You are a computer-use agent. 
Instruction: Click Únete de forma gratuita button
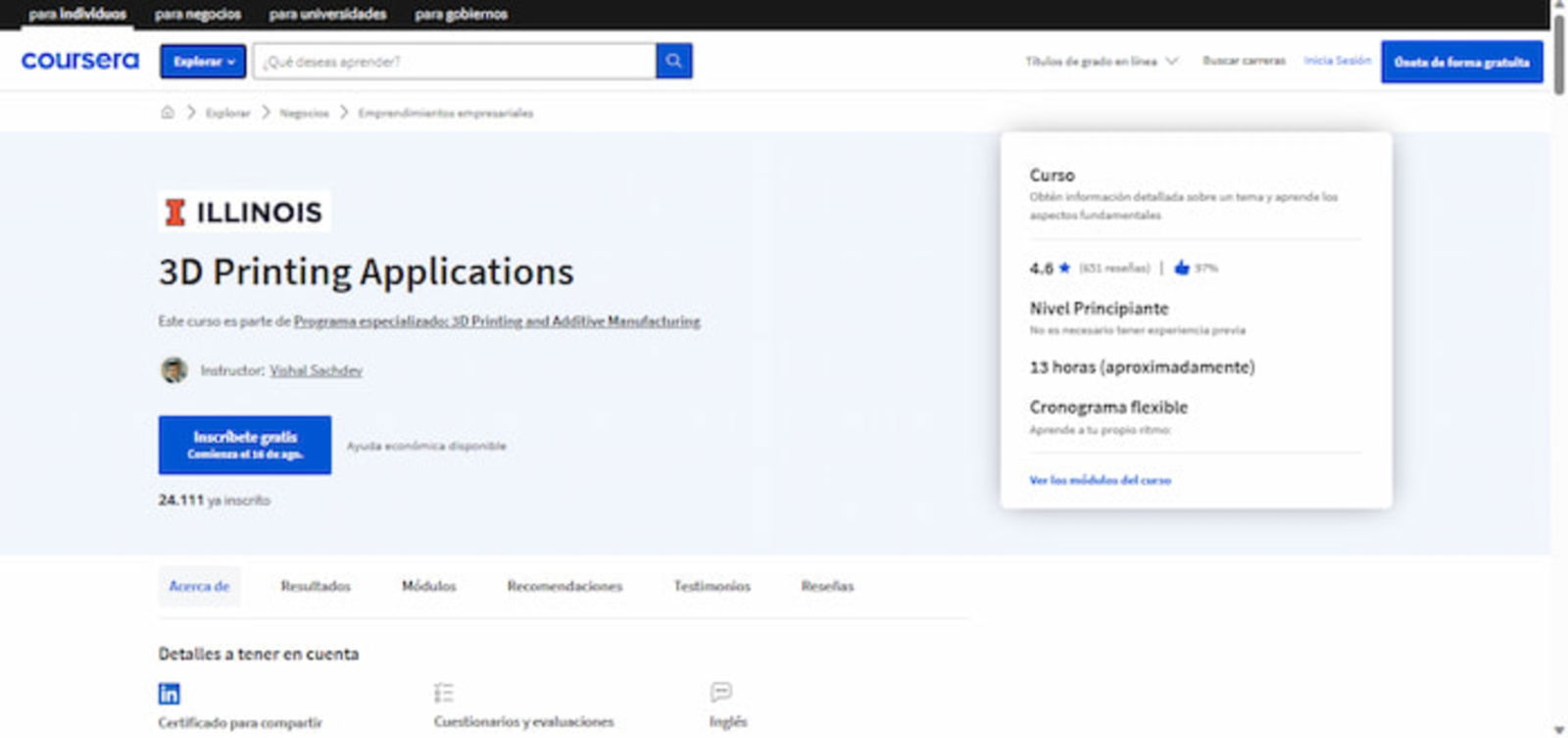click(x=1462, y=62)
